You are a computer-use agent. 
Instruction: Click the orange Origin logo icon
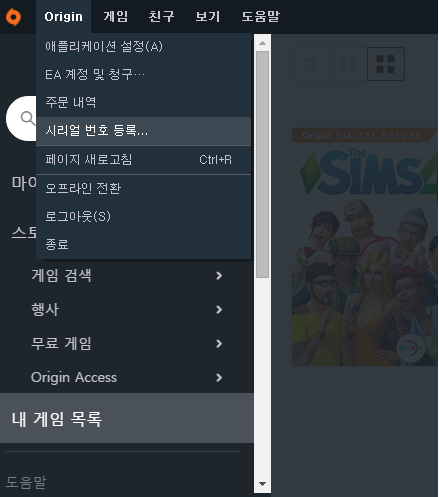coord(13,17)
